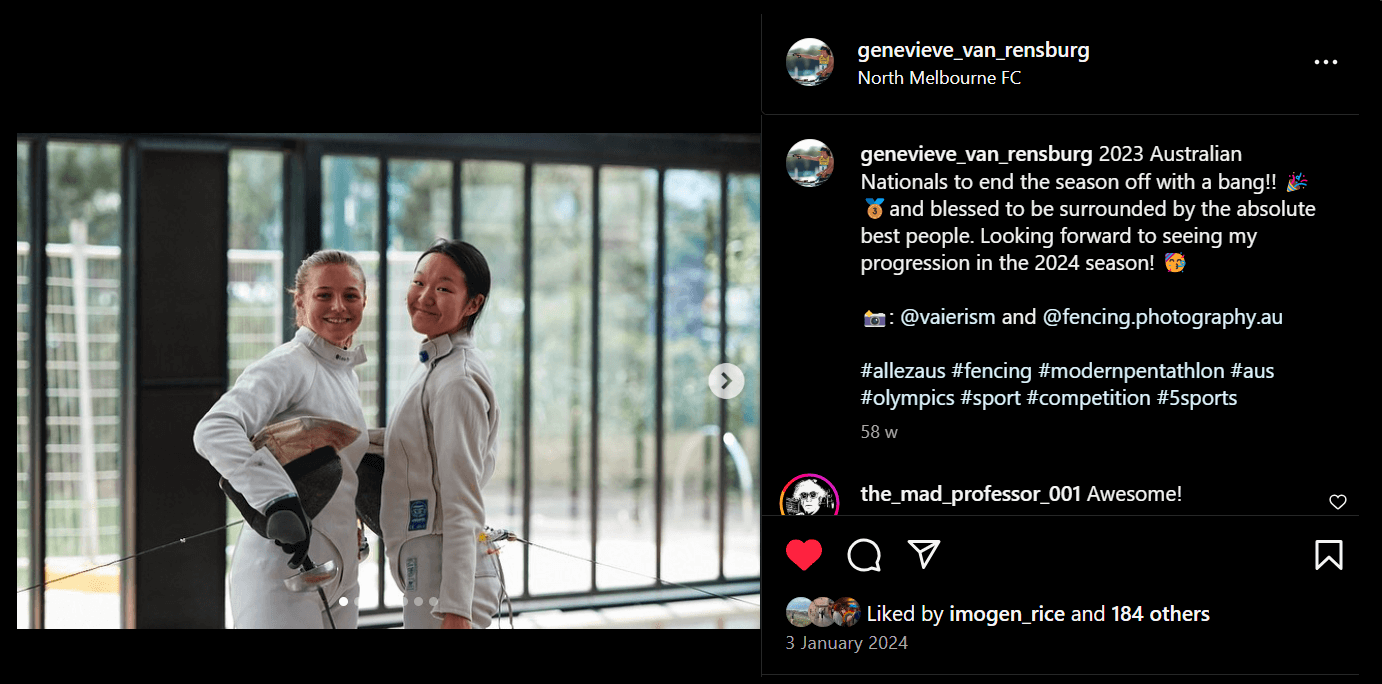The width and height of the screenshot is (1382, 684).
Task: Share the post via paper plane icon
Action: coord(924,554)
